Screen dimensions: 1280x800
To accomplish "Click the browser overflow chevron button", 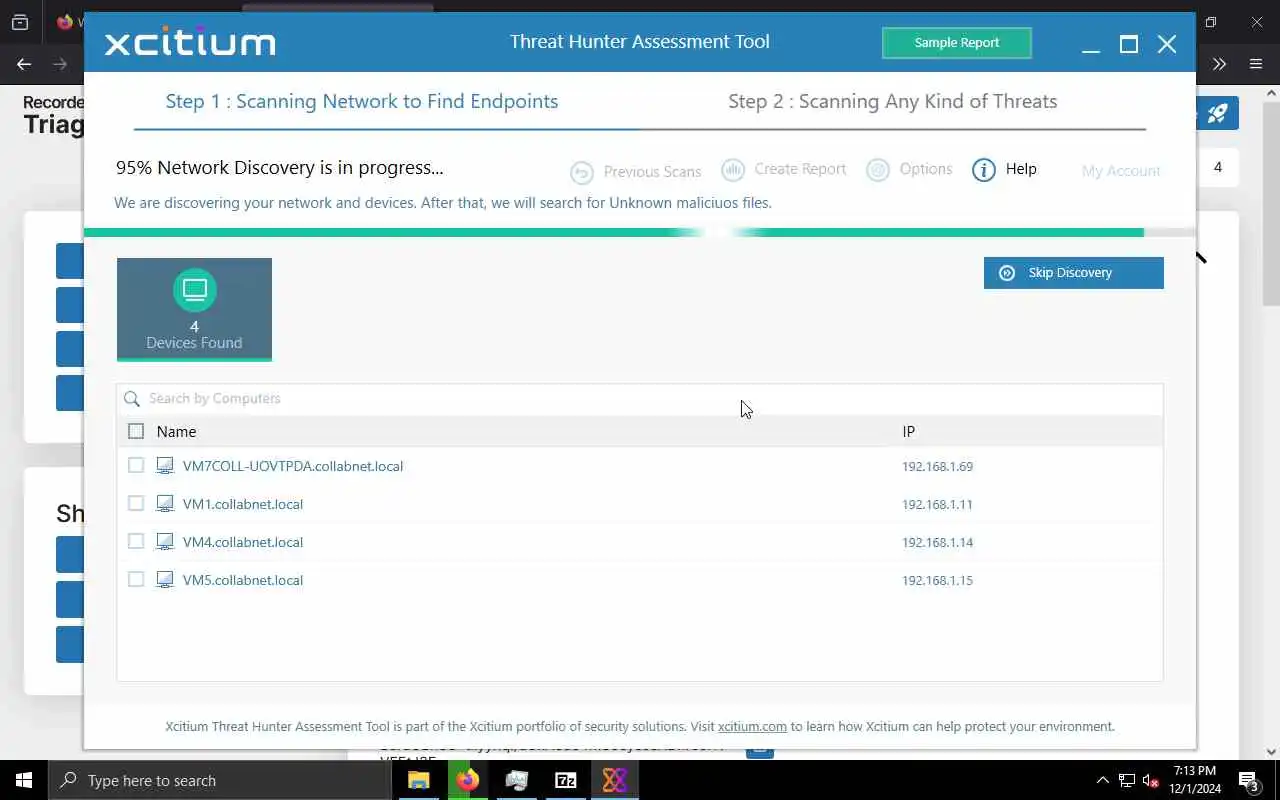I will click(1219, 64).
